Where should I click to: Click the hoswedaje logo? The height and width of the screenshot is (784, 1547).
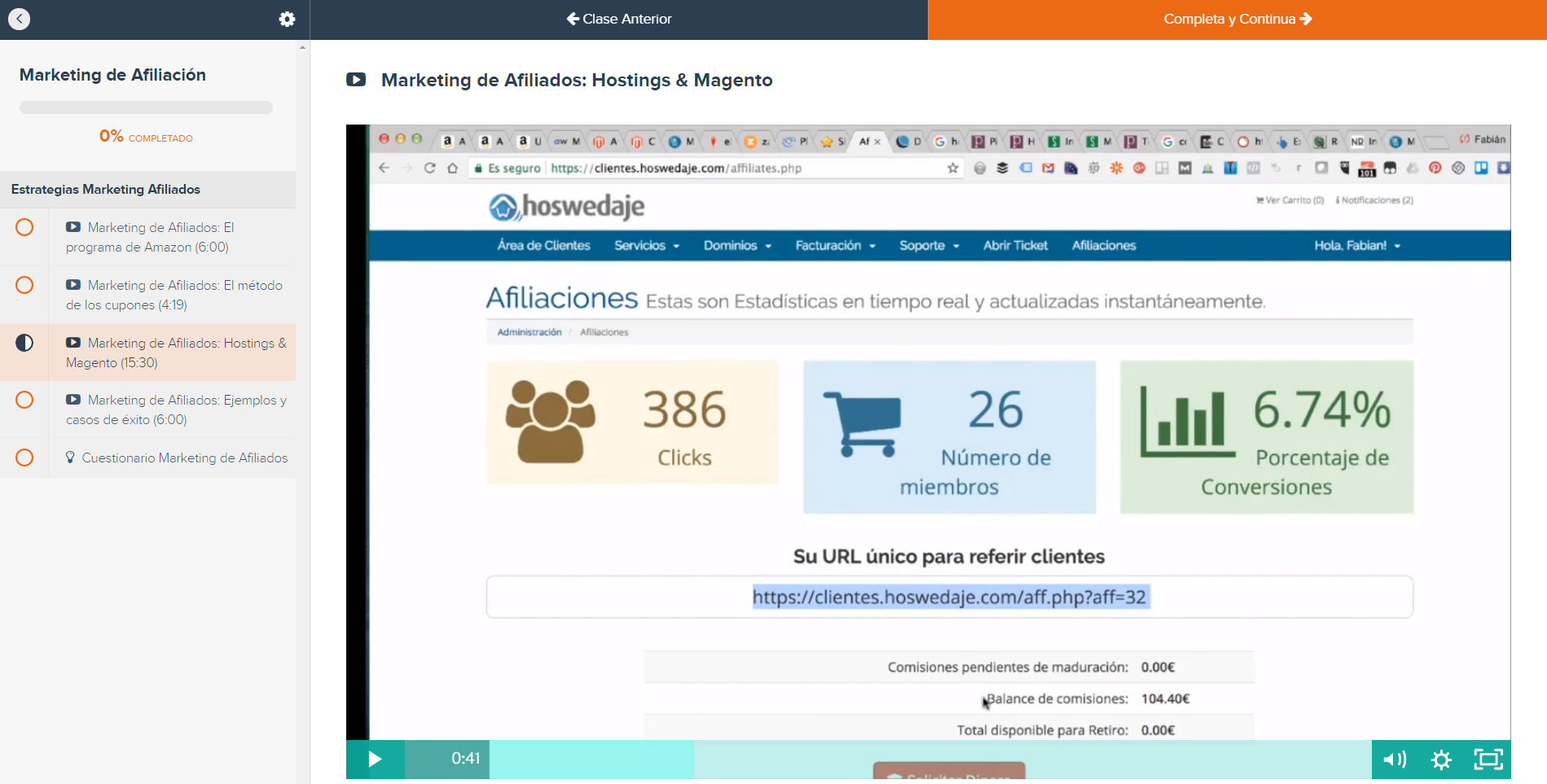pyautogui.click(x=567, y=207)
